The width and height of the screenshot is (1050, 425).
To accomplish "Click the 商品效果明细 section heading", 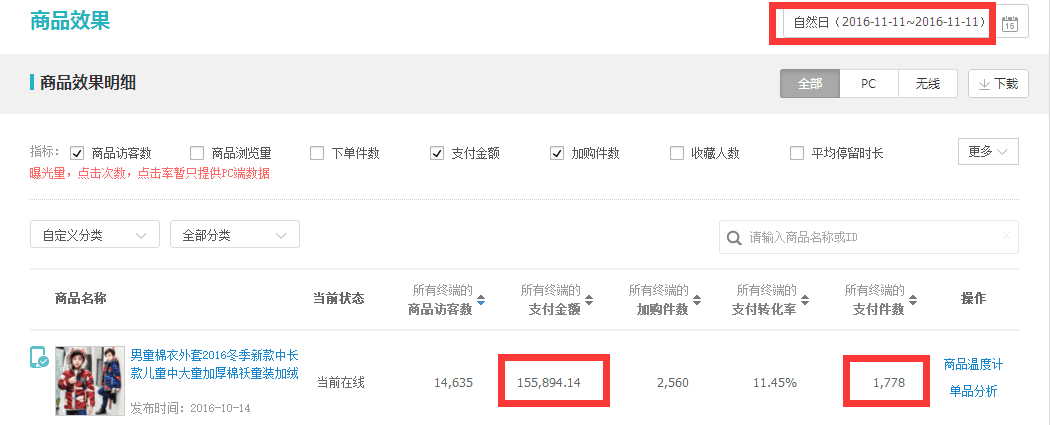I will pos(88,83).
